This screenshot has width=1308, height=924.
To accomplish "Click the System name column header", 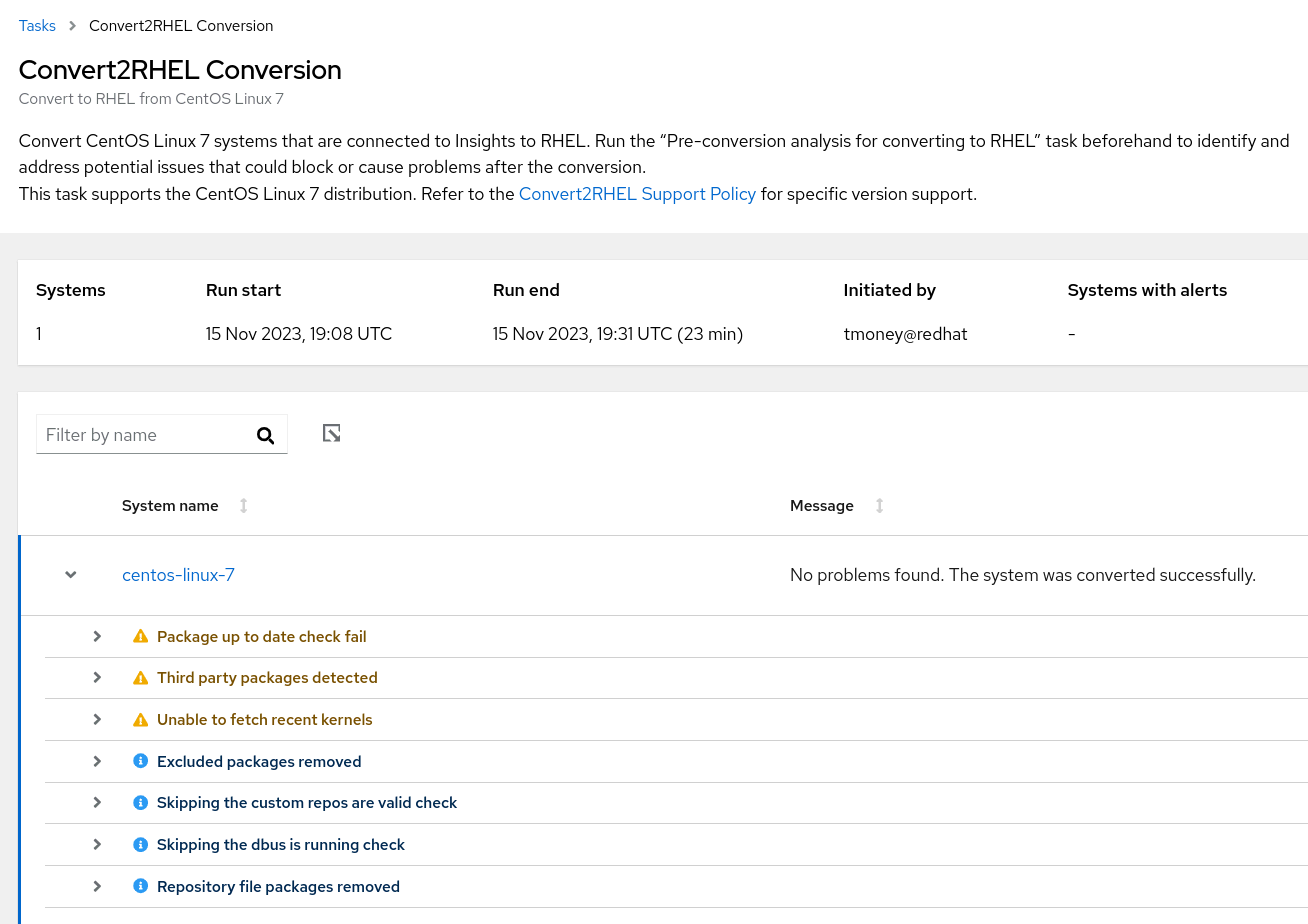I will tap(170, 506).
